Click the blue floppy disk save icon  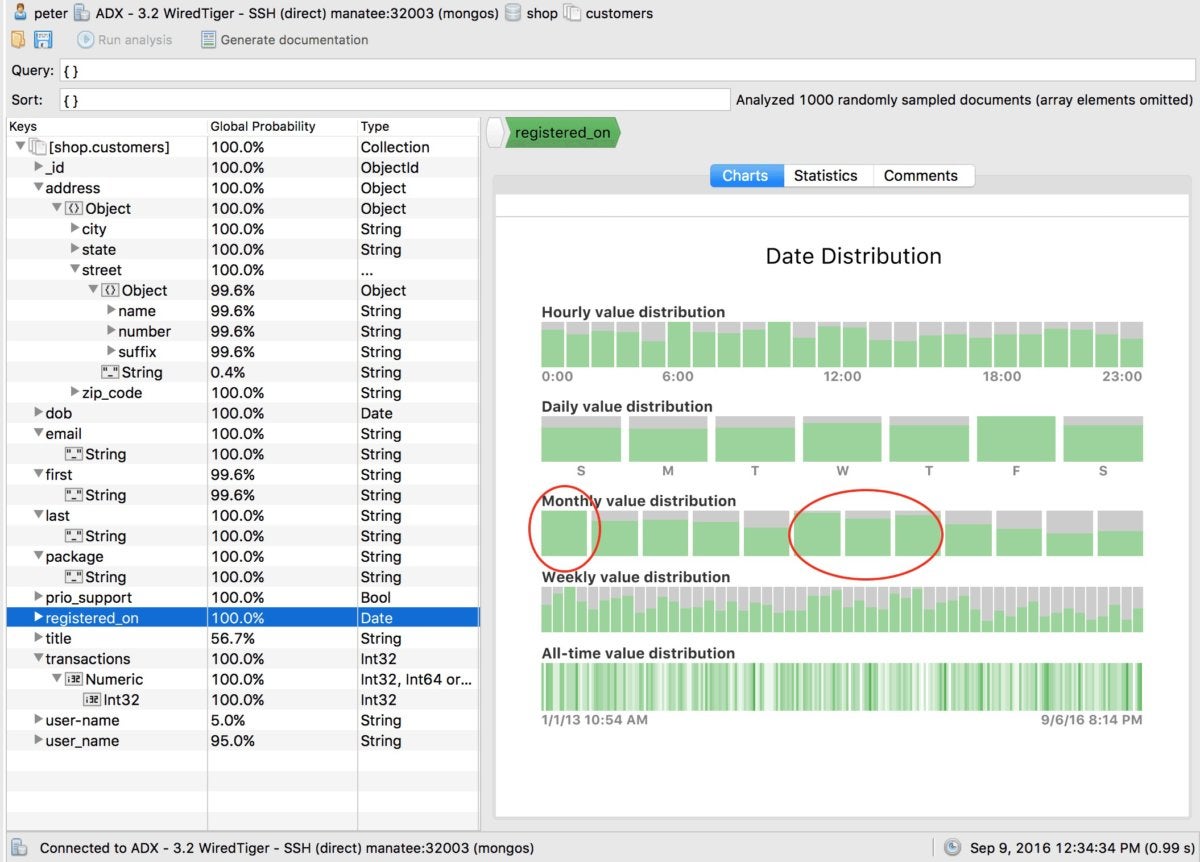43,40
